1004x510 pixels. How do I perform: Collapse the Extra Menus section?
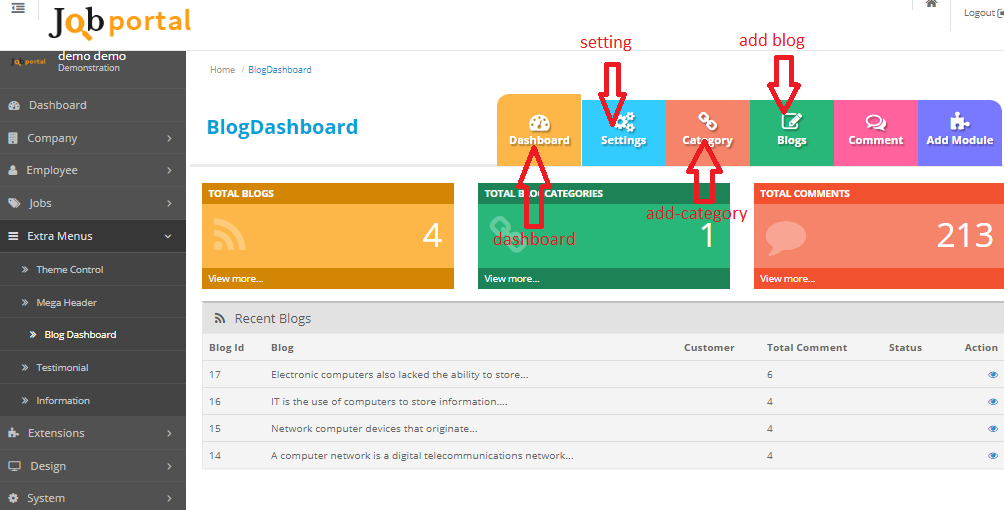pos(92,236)
